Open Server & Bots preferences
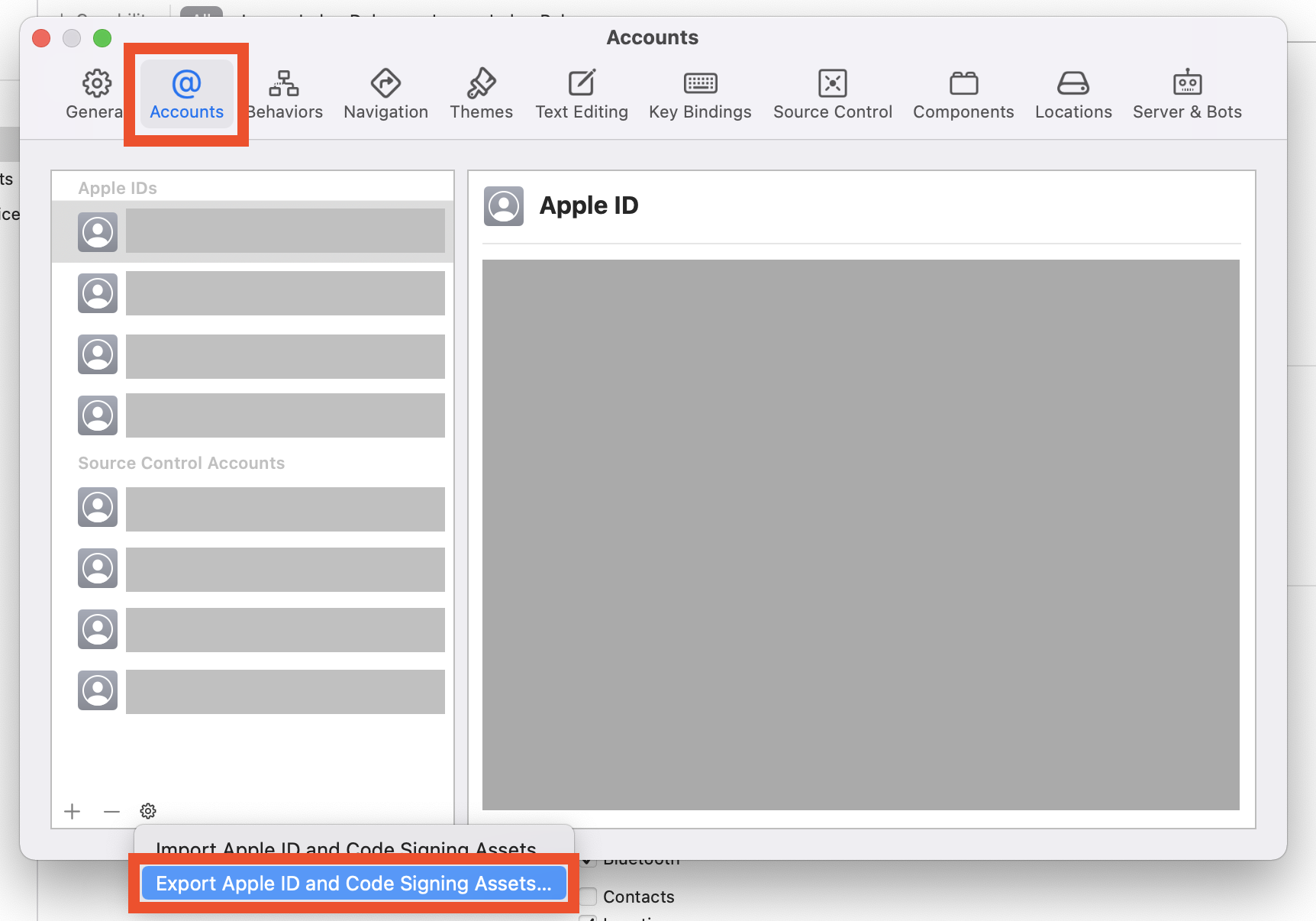This screenshot has width=1316, height=921. (1187, 95)
